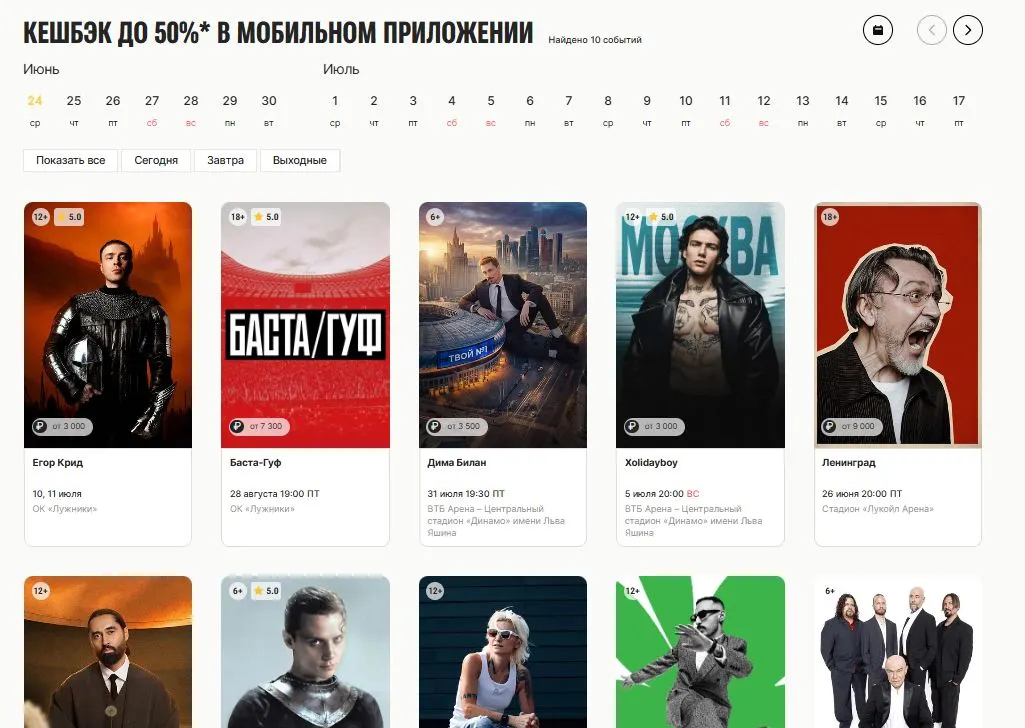Filter events by Выходные
This screenshot has height=728, width=1025.
pyautogui.click(x=300, y=160)
